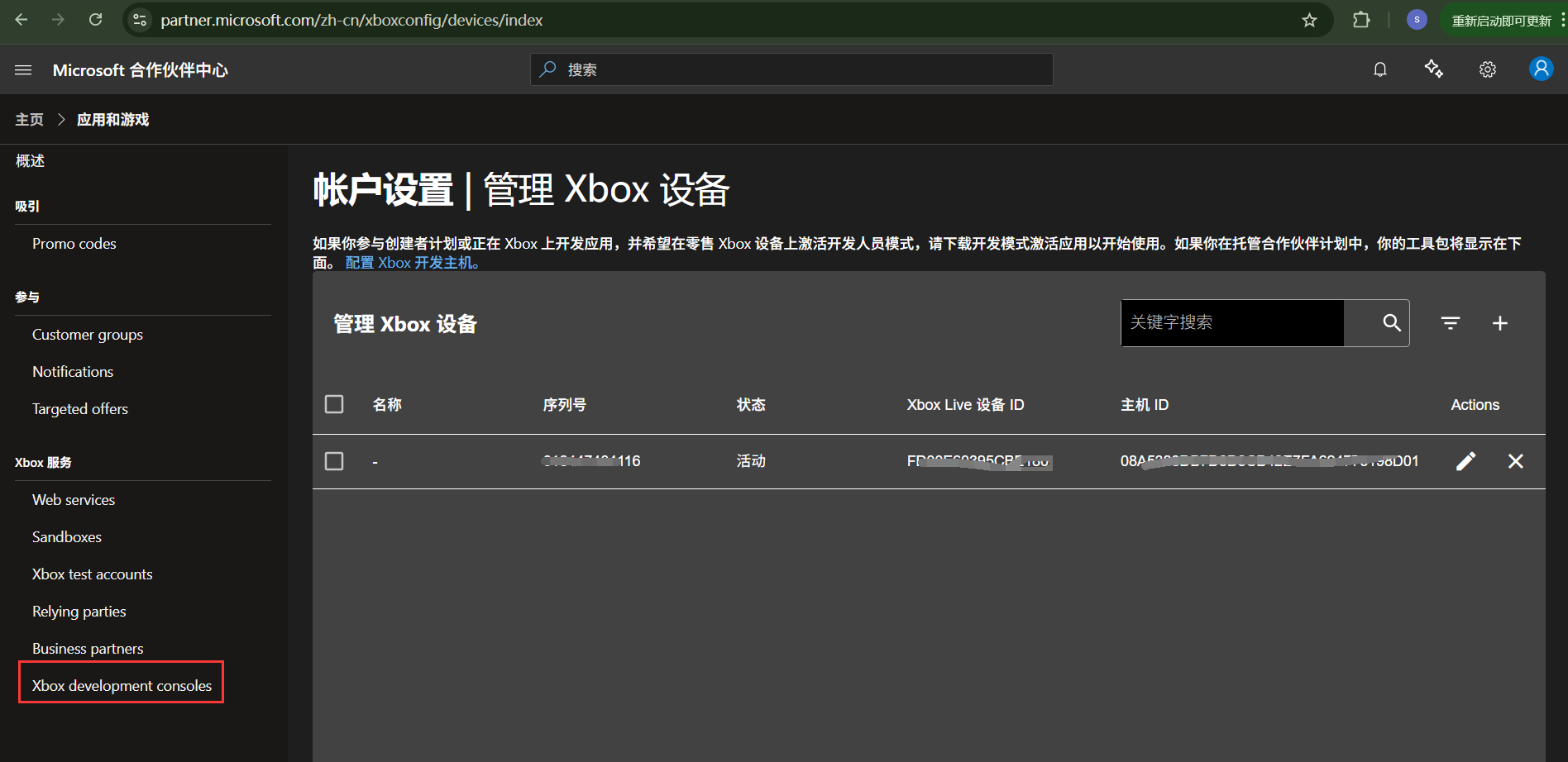Tick the select-all header checkbox
Screen dimensions: 1568x762
coord(334,404)
